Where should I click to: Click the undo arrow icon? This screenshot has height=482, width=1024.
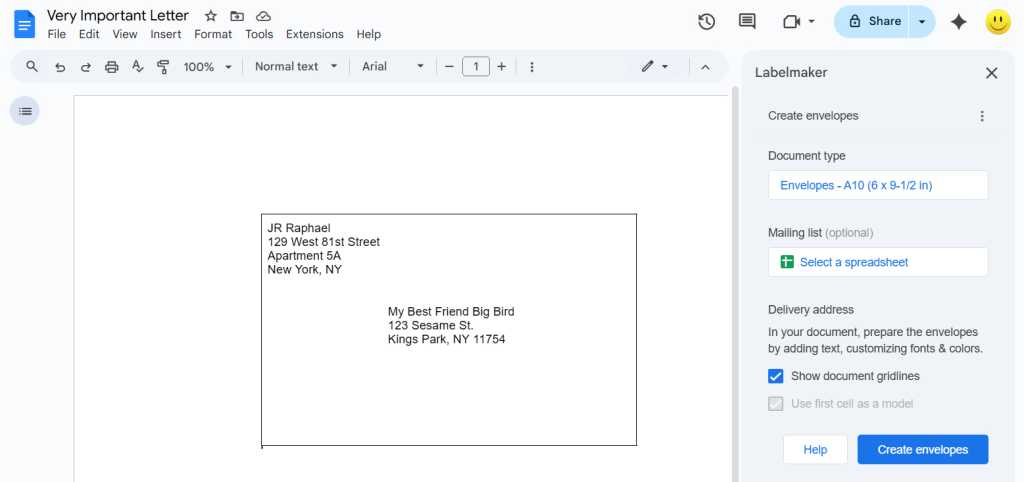tap(60, 67)
